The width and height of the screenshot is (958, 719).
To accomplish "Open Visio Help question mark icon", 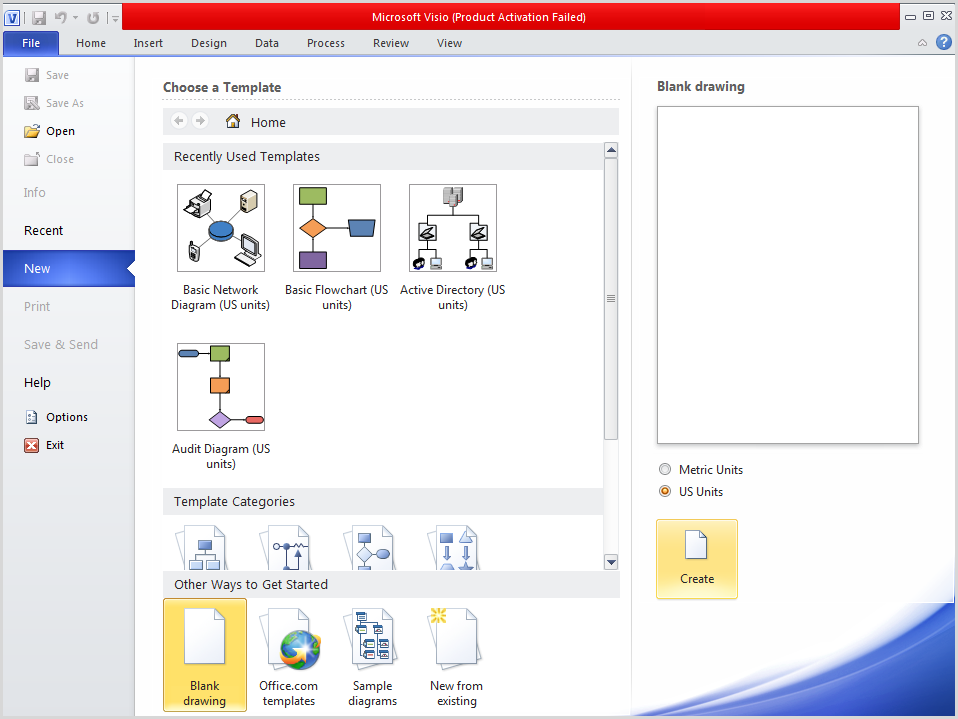I will pyautogui.click(x=944, y=42).
